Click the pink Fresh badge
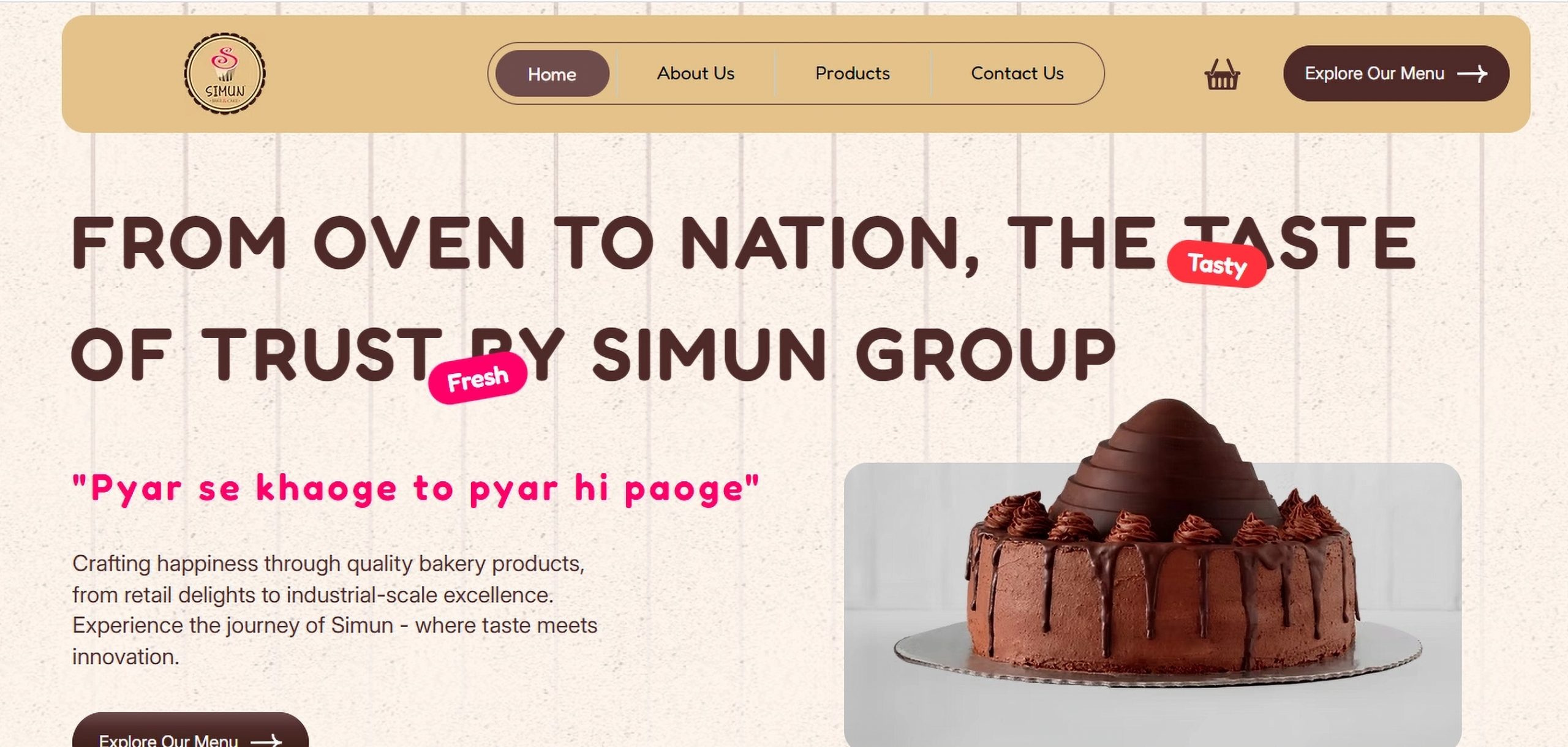 pos(478,378)
